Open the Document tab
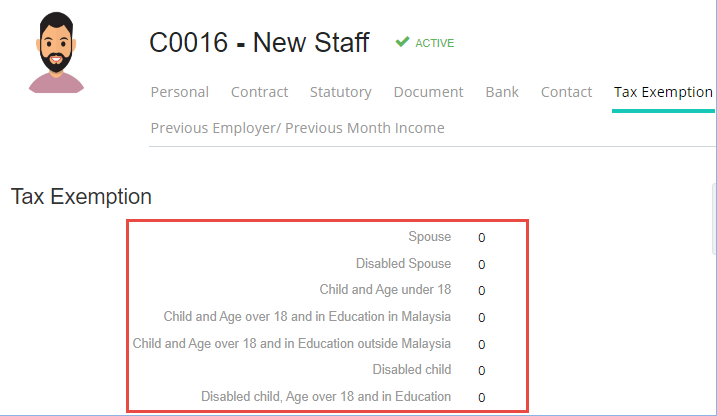This screenshot has height=416, width=717. pos(428,92)
